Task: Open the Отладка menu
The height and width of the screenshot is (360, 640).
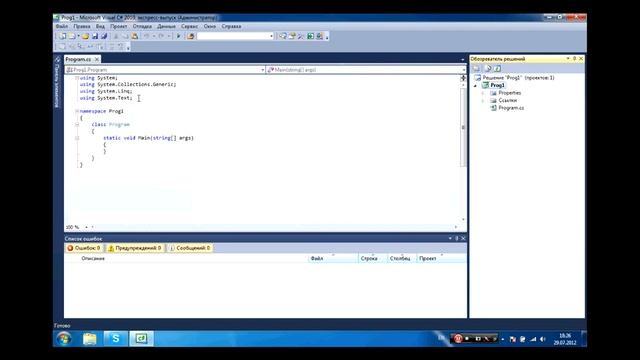Action: (142, 26)
